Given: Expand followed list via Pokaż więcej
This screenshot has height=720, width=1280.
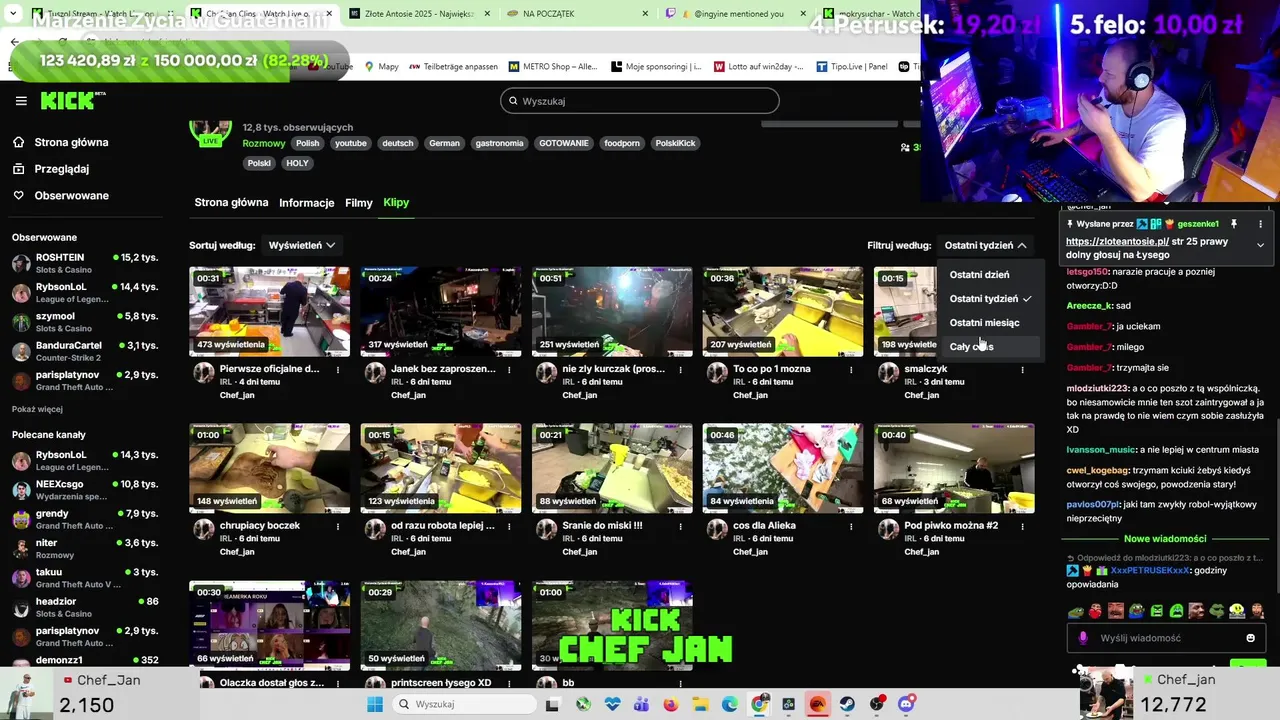Looking at the screenshot, I should pos(37,409).
